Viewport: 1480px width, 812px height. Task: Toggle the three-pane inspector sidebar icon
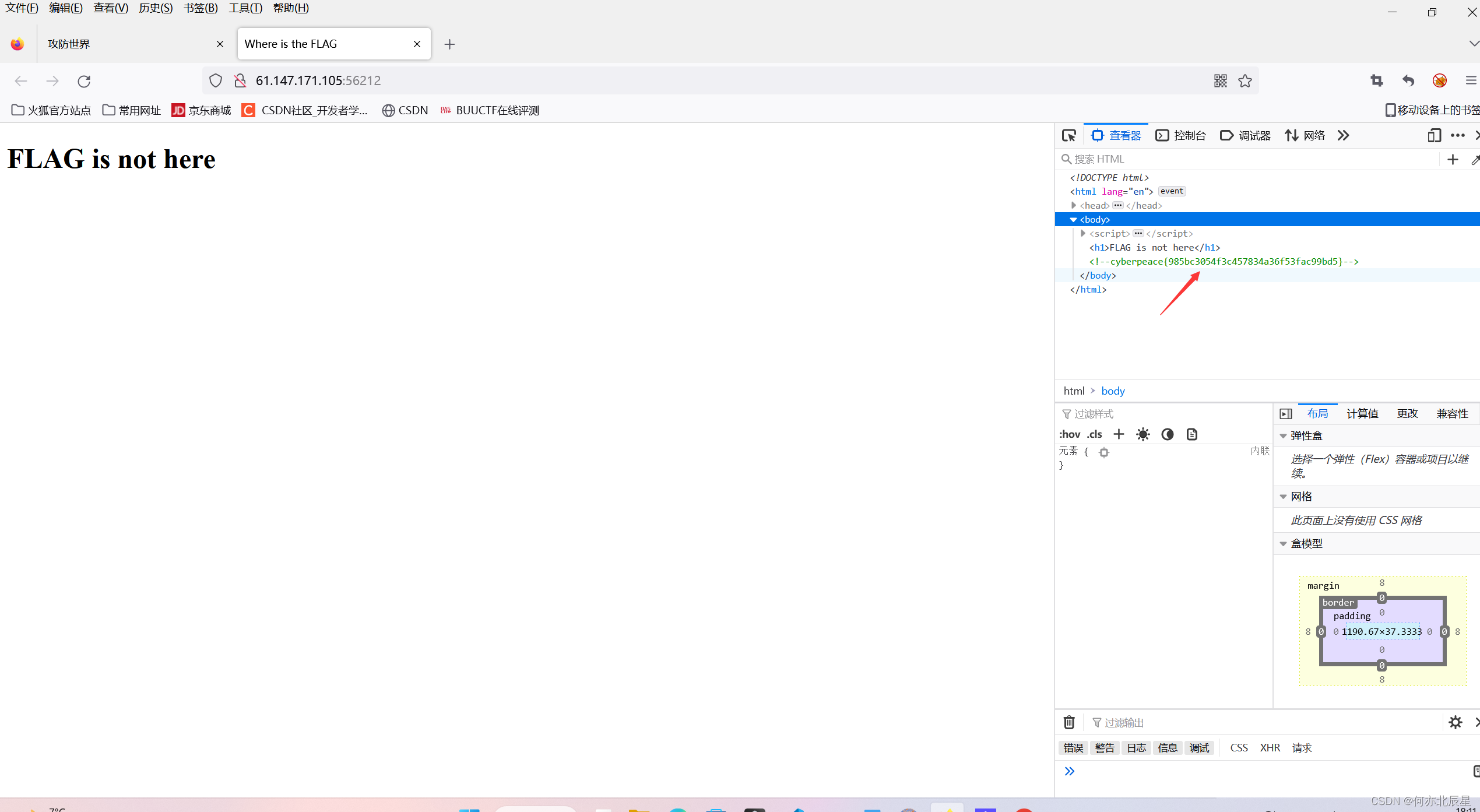tap(1286, 414)
